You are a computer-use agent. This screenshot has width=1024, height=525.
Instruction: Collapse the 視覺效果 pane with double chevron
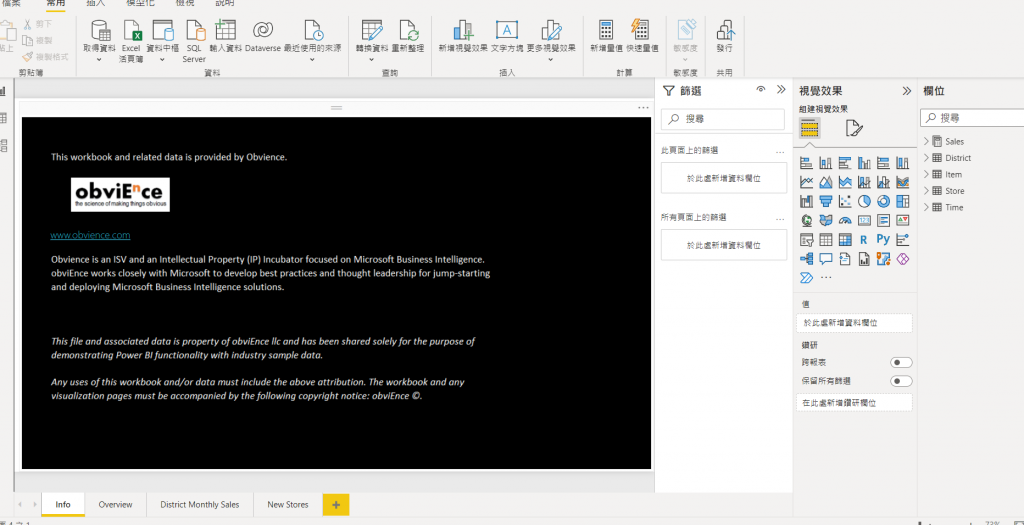[x=906, y=91]
